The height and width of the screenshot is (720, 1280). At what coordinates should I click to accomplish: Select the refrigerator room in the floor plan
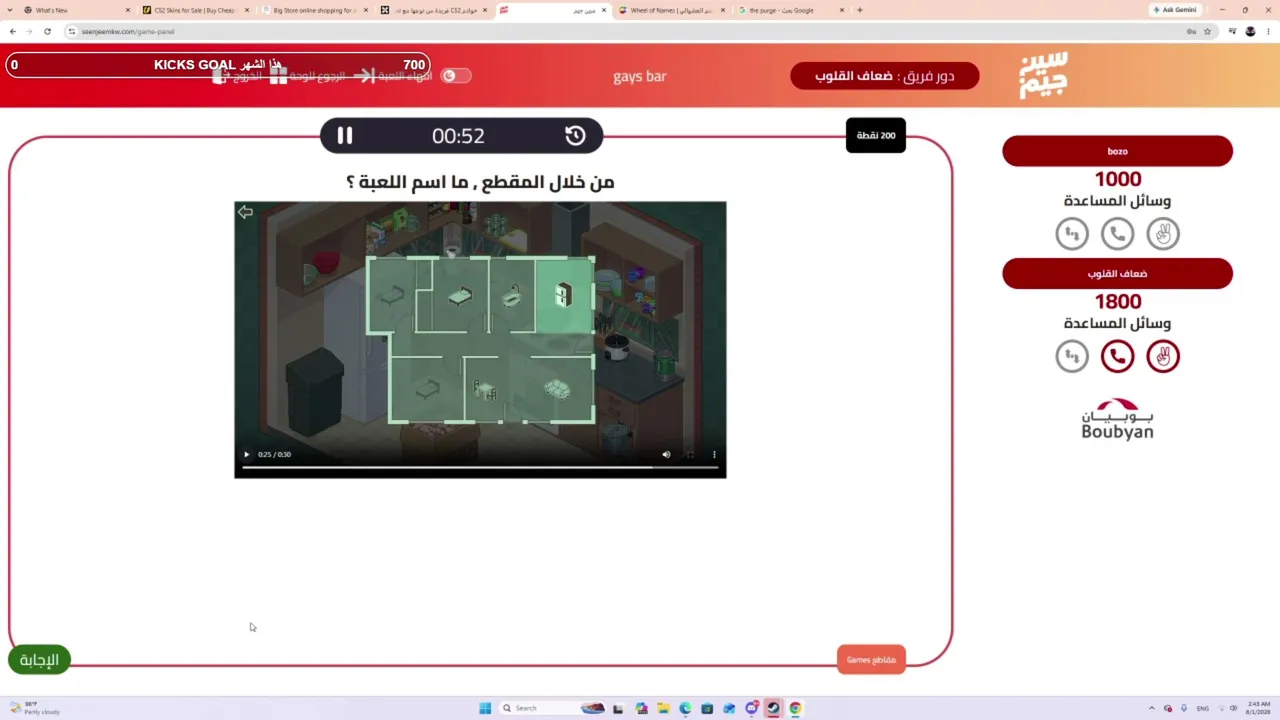tap(564, 294)
